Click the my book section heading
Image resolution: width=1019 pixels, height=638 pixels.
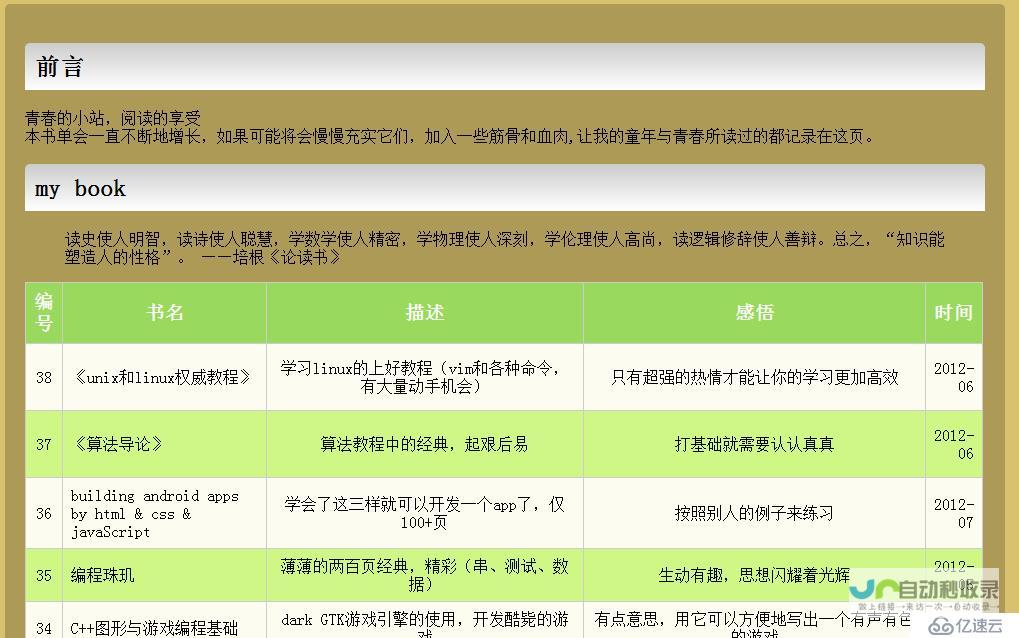[x=504, y=188]
